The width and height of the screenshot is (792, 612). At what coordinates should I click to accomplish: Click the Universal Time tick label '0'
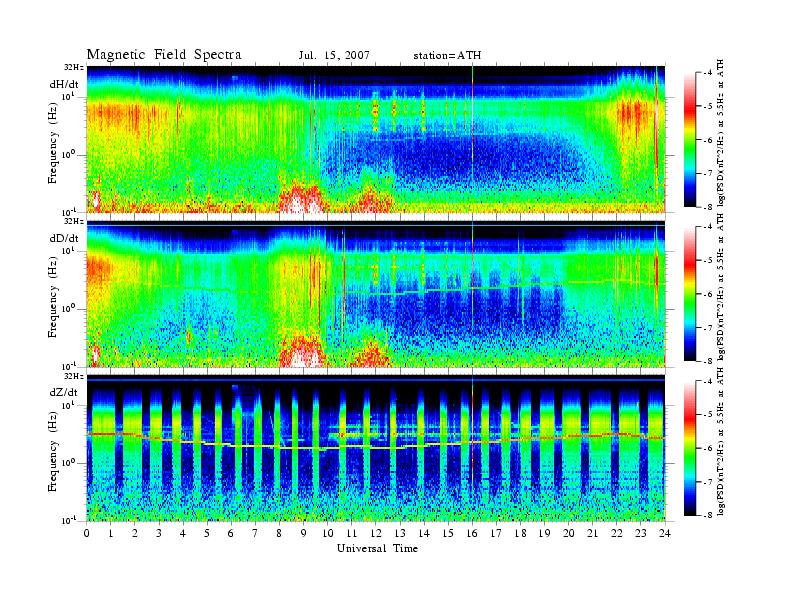(x=87, y=533)
